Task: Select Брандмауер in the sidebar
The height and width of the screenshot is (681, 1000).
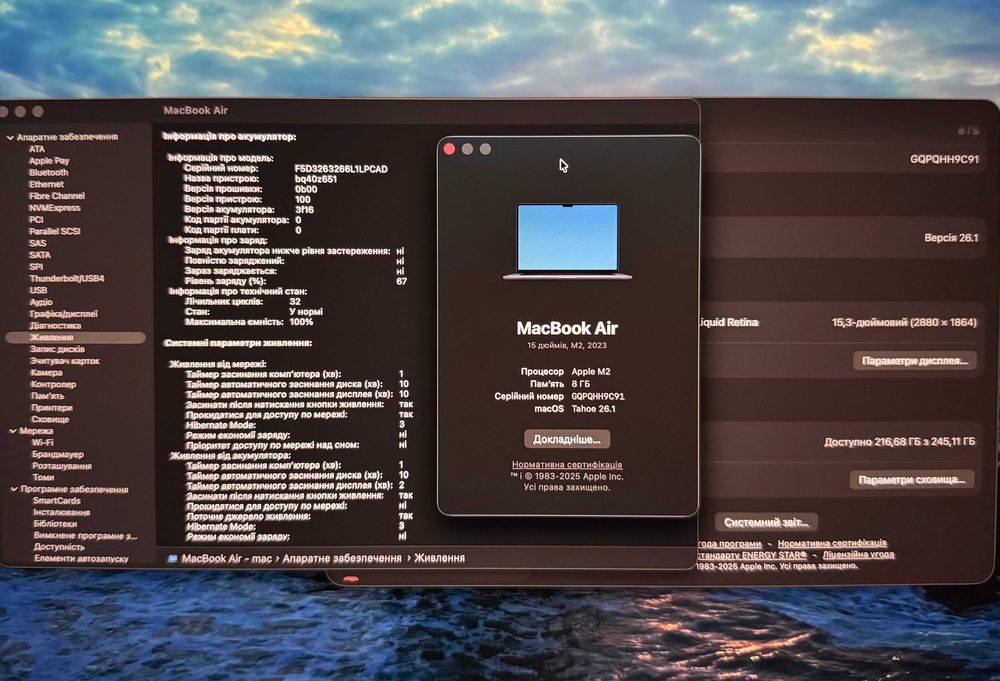Action: point(58,455)
